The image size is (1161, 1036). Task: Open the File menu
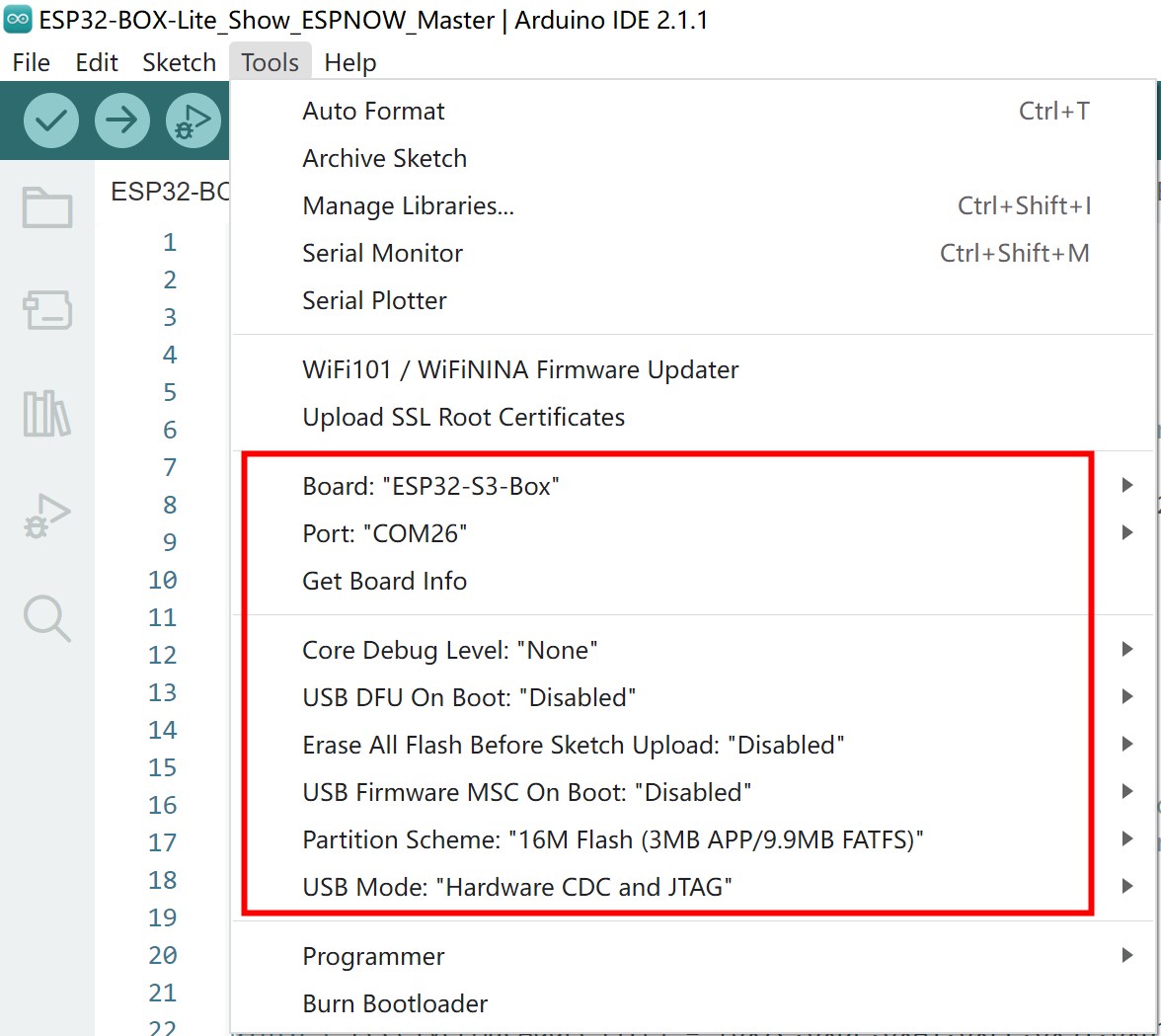[32, 62]
